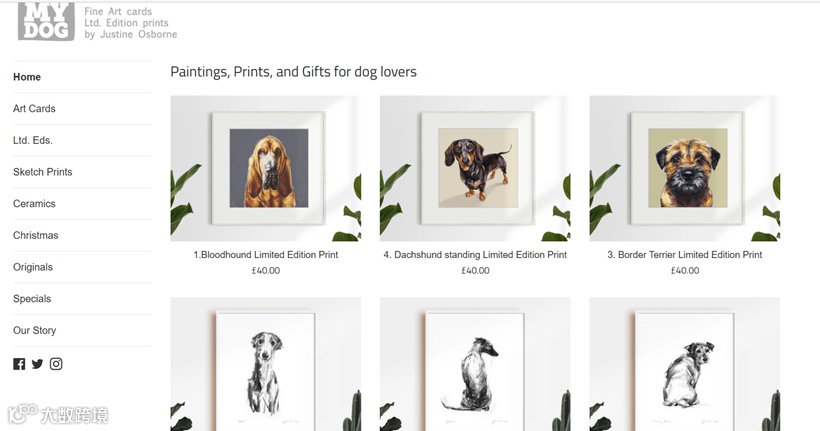Open the Bloodhound print thumbnail
The width and height of the screenshot is (820, 431).
tap(266, 168)
